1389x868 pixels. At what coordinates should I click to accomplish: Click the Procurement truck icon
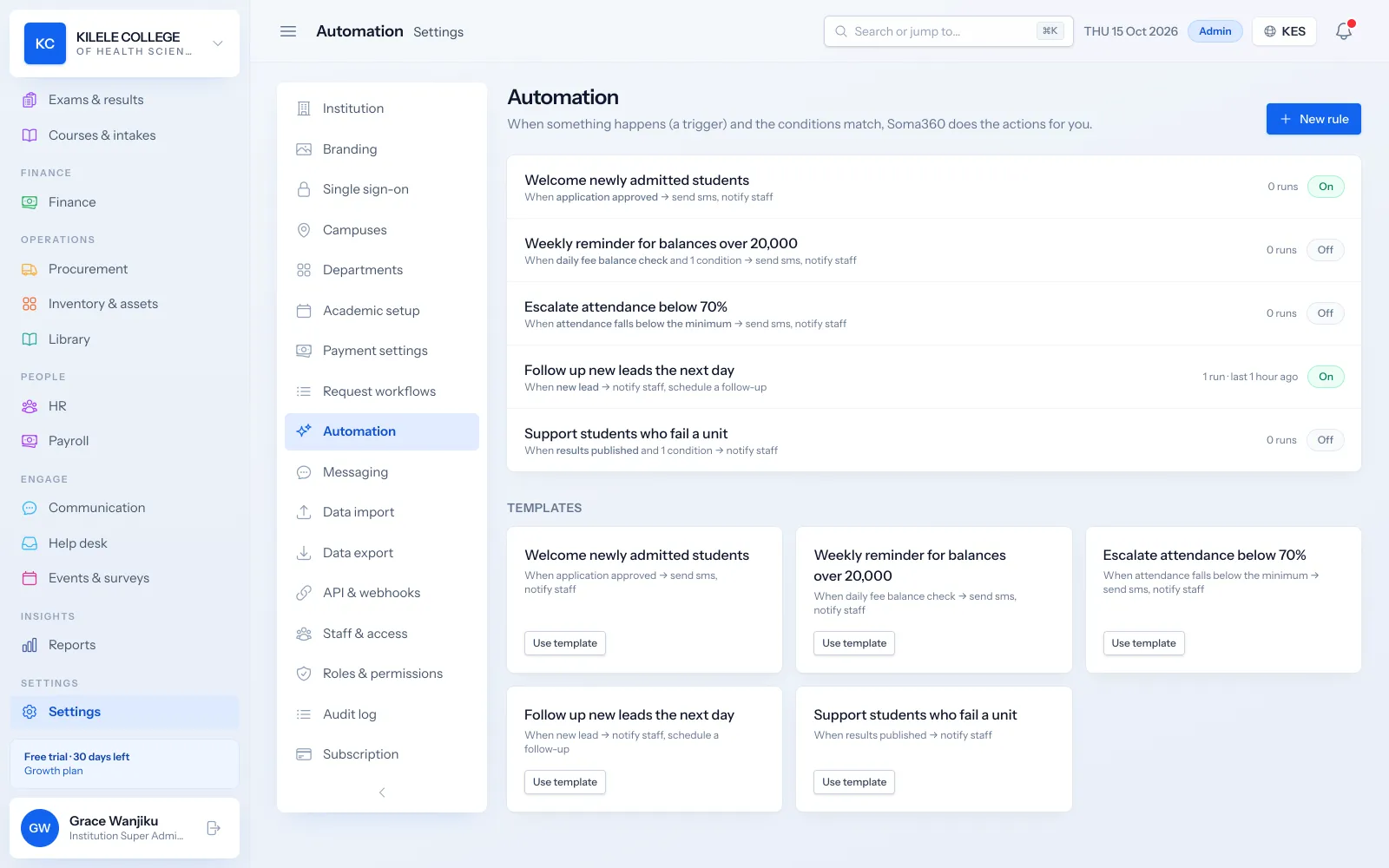pyautogui.click(x=30, y=269)
